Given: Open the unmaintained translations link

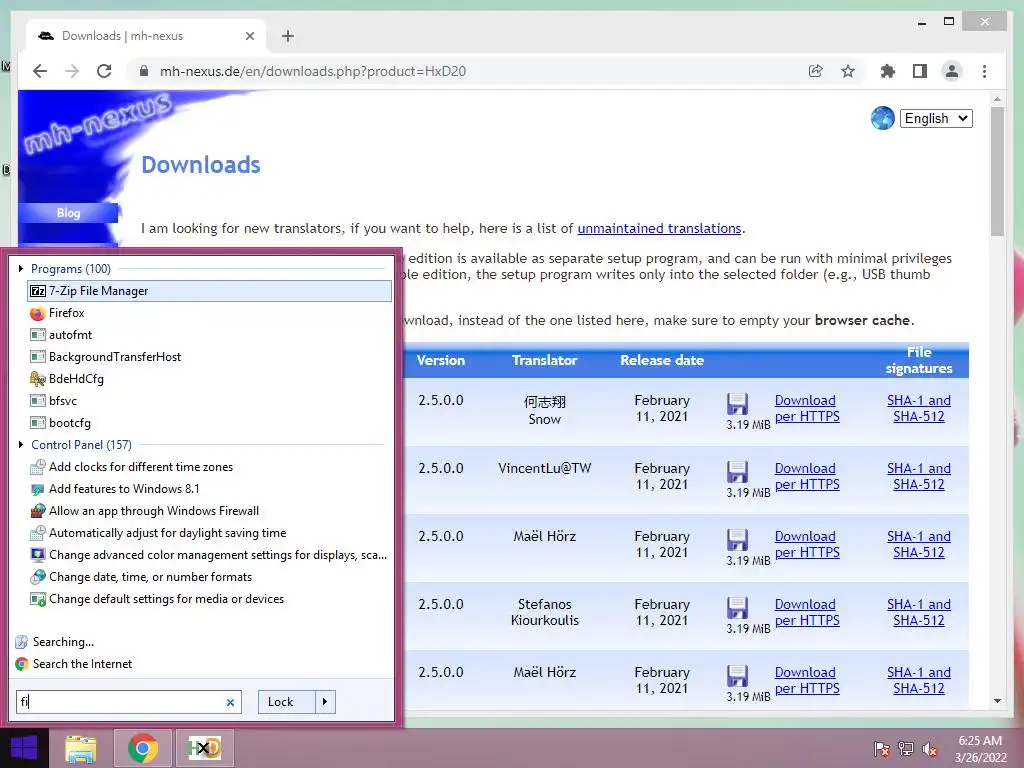Looking at the screenshot, I should tap(659, 229).
